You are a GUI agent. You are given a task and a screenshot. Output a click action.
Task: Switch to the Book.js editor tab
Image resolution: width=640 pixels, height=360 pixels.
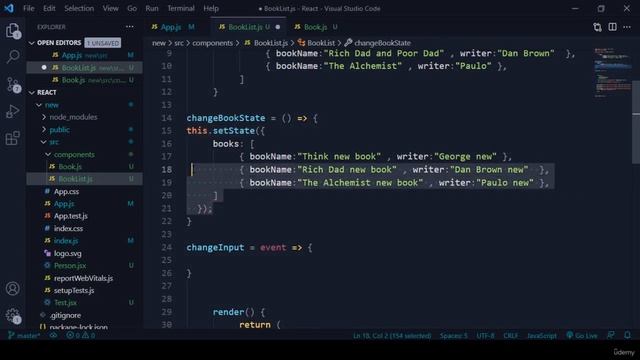click(315, 27)
